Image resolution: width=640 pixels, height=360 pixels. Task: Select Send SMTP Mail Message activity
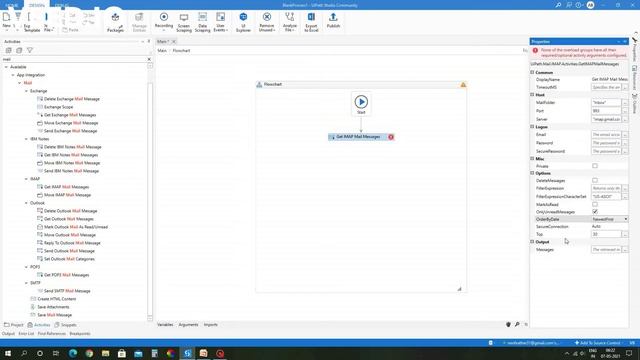pyautogui.click(x=64, y=291)
